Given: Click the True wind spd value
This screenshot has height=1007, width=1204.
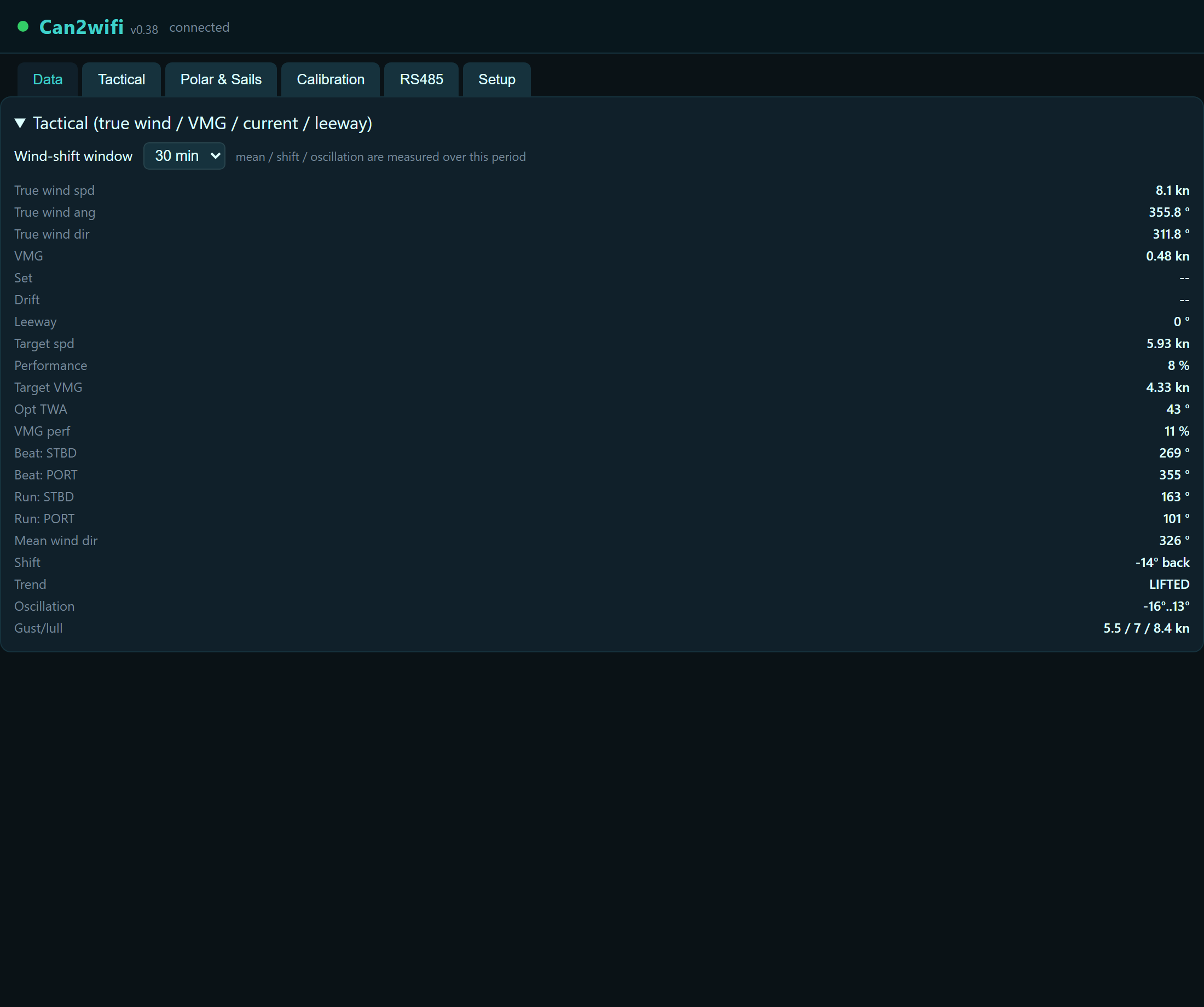Looking at the screenshot, I should tap(1172, 190).
